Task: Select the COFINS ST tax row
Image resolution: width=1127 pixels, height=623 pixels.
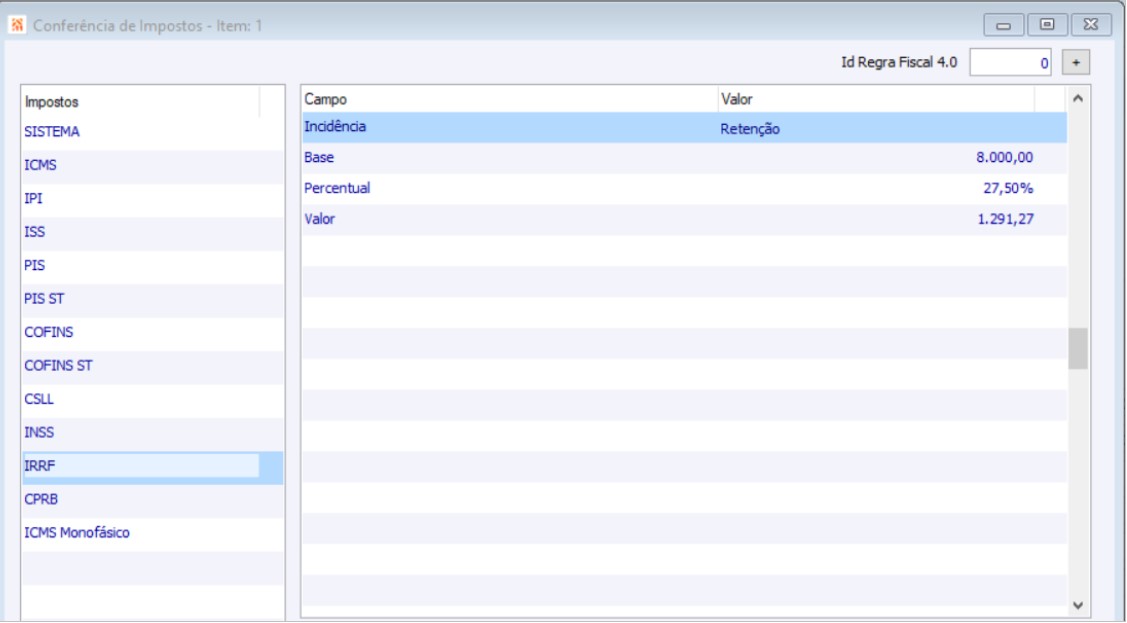Action: pos(152,366)
